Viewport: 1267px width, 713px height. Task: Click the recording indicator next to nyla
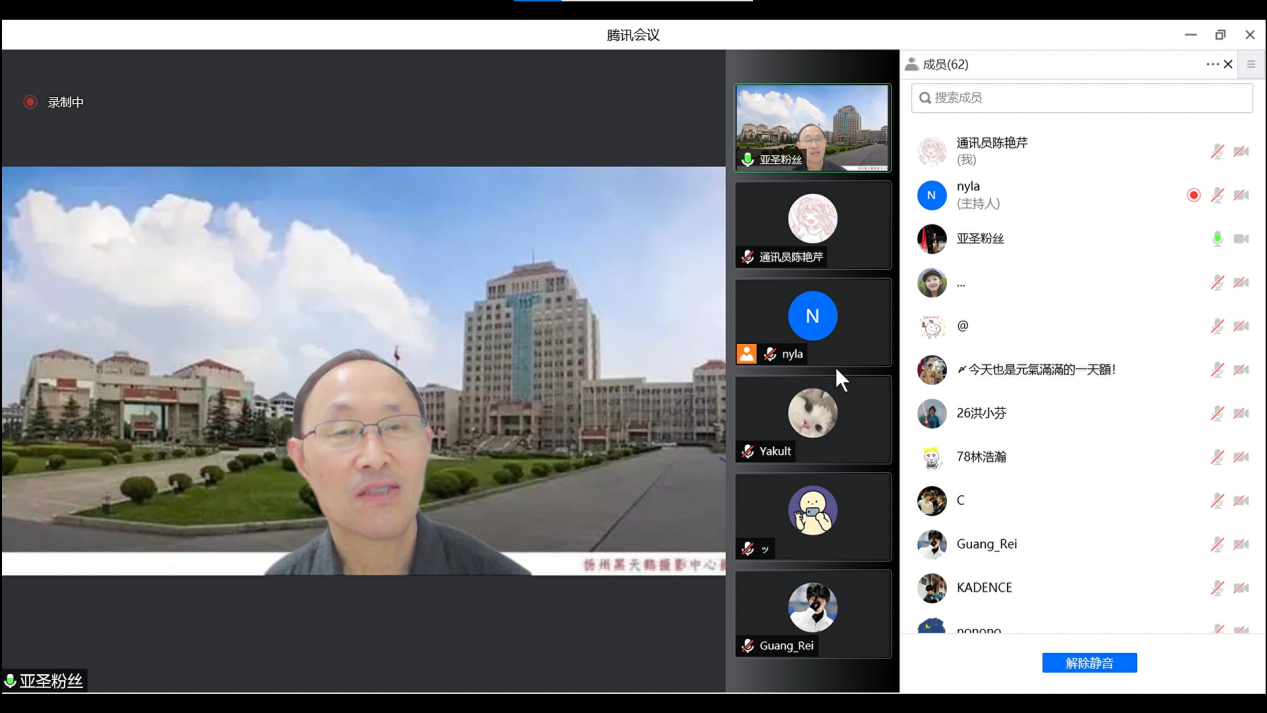(x=1193, y=195)
